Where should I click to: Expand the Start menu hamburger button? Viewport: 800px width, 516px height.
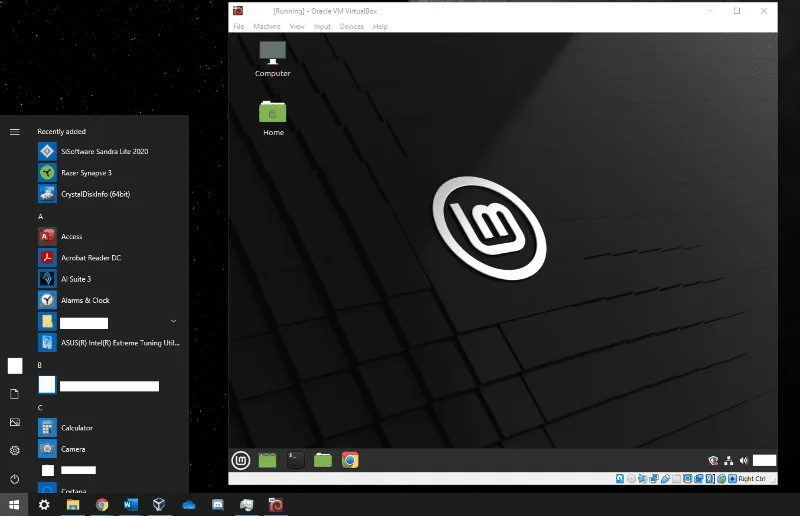15,132
